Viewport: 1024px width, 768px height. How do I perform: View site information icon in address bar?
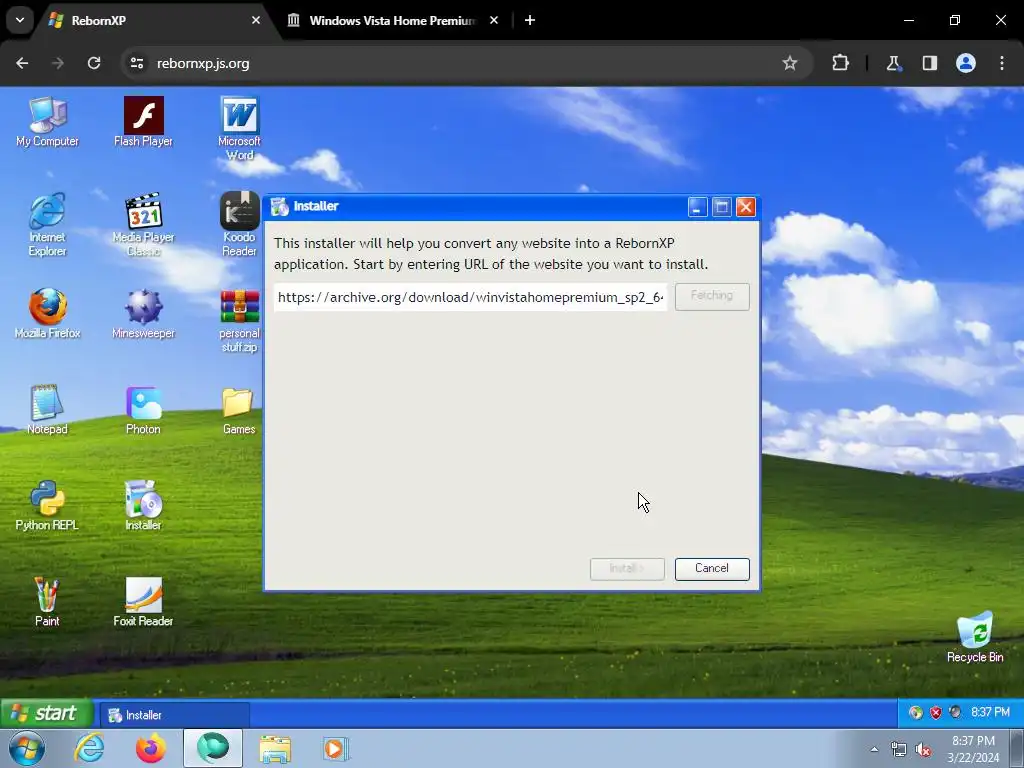(136, 63)
